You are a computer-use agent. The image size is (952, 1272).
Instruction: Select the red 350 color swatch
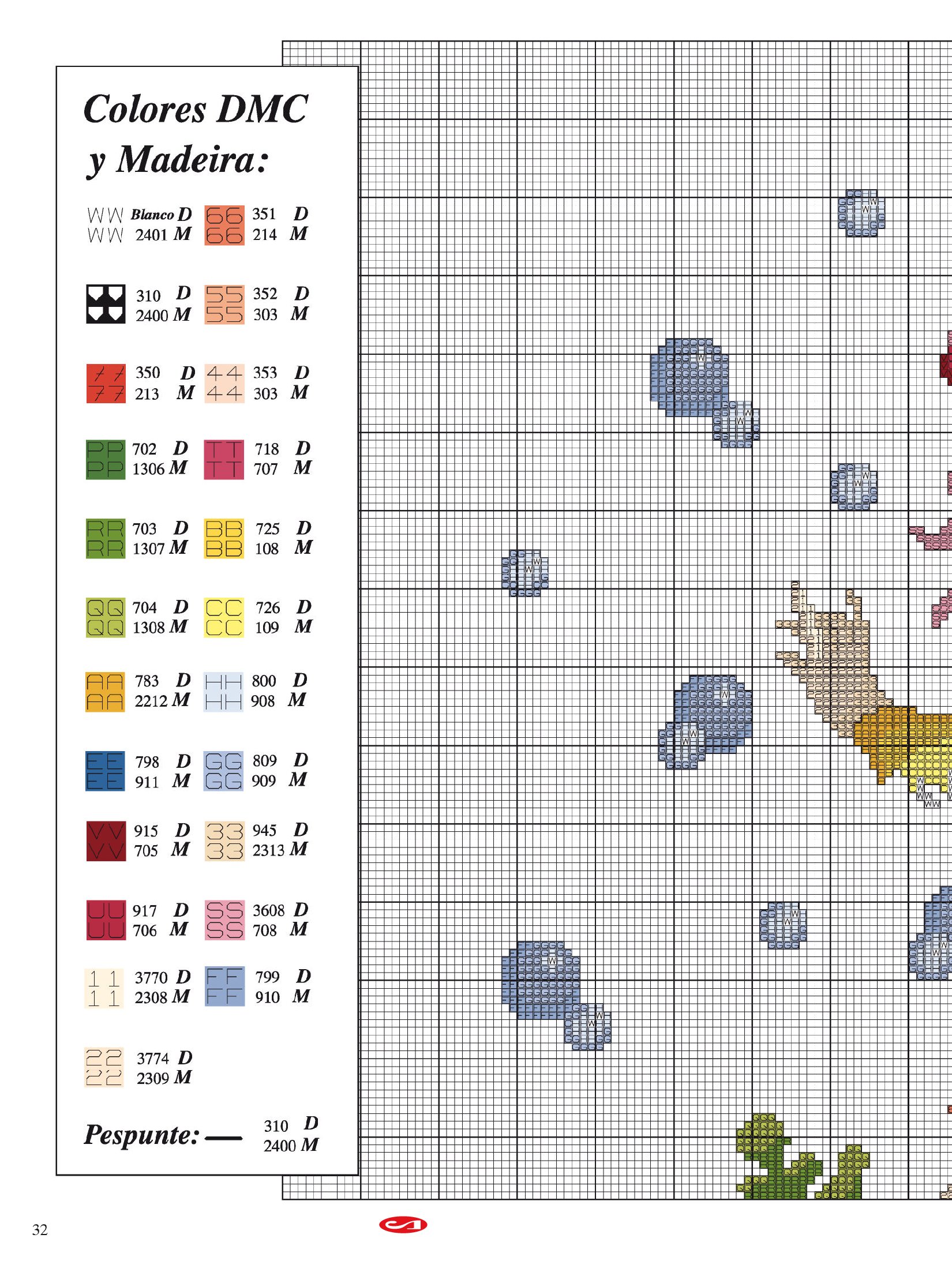(x=106, y=384)
